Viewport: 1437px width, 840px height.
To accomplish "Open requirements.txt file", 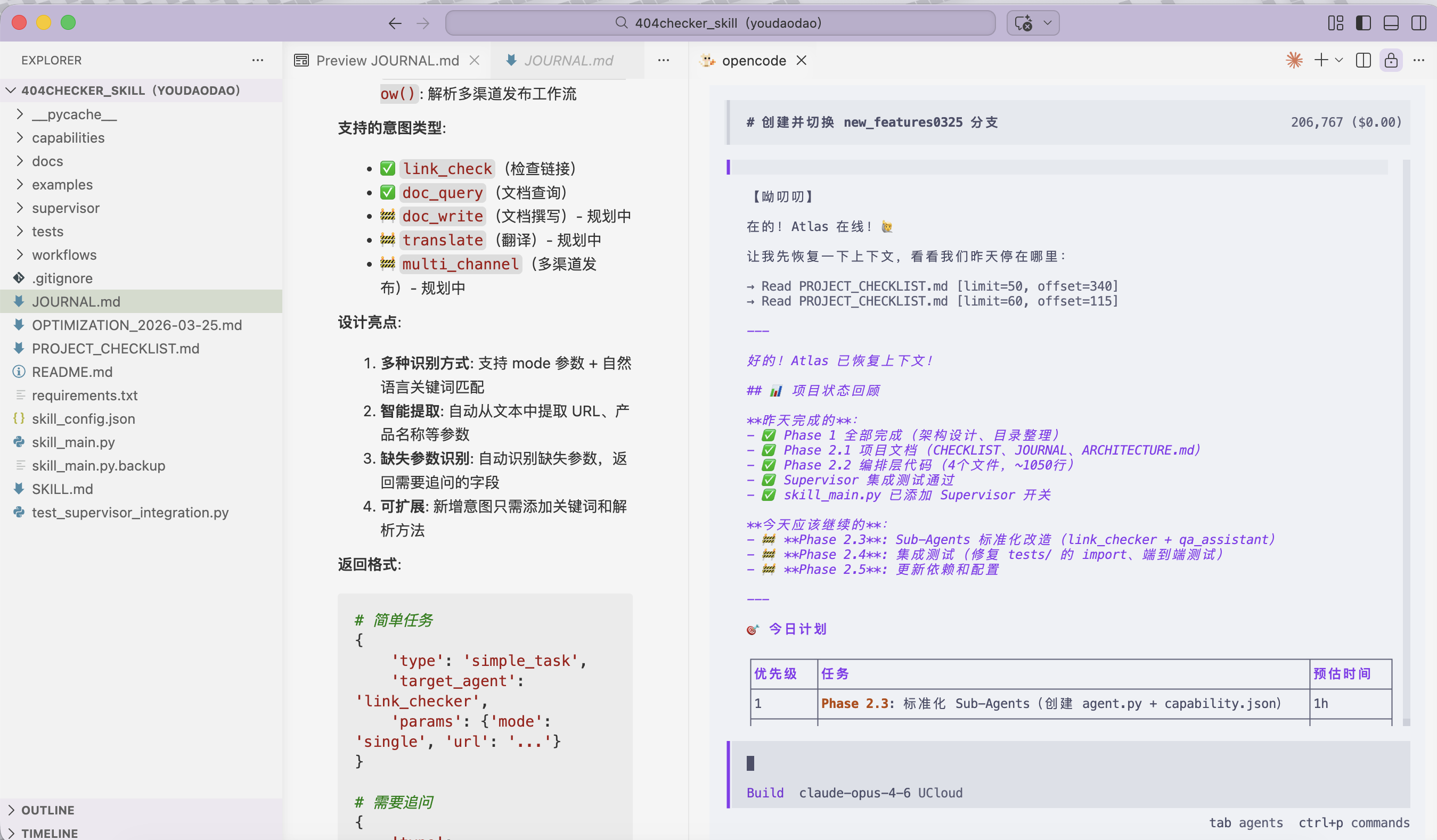I will click(141, 395).
